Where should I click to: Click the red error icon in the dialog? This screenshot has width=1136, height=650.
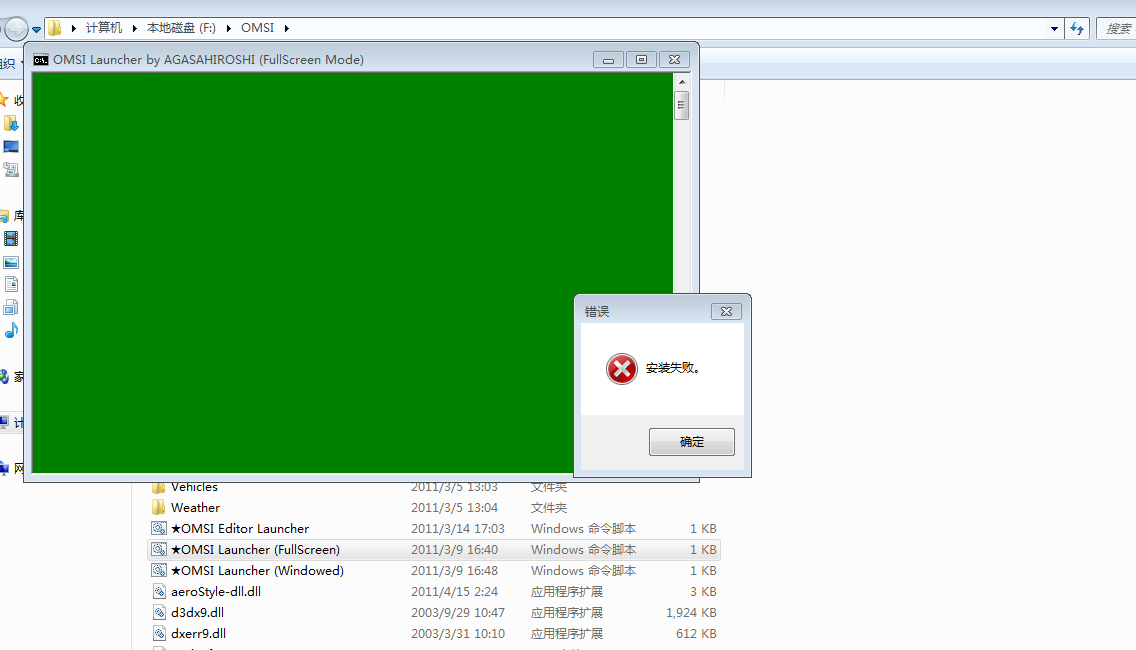pos(622,369)
